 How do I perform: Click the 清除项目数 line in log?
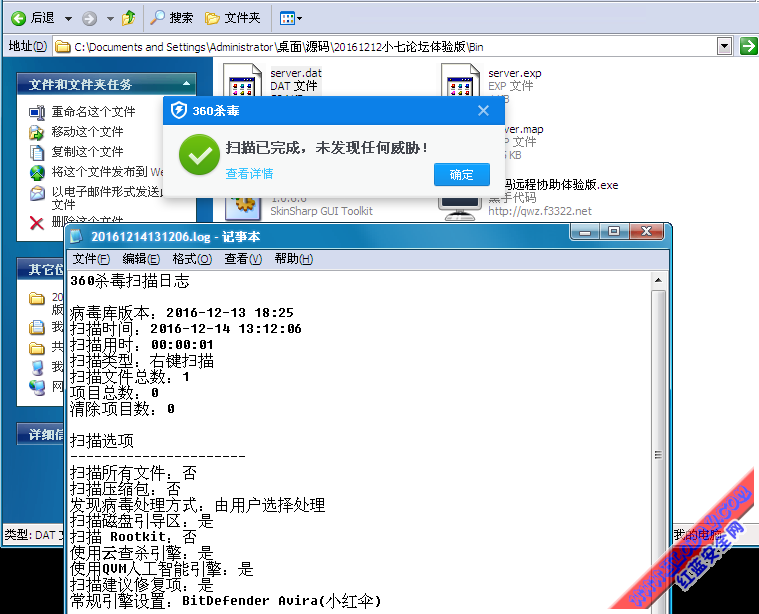coord(122,409)
